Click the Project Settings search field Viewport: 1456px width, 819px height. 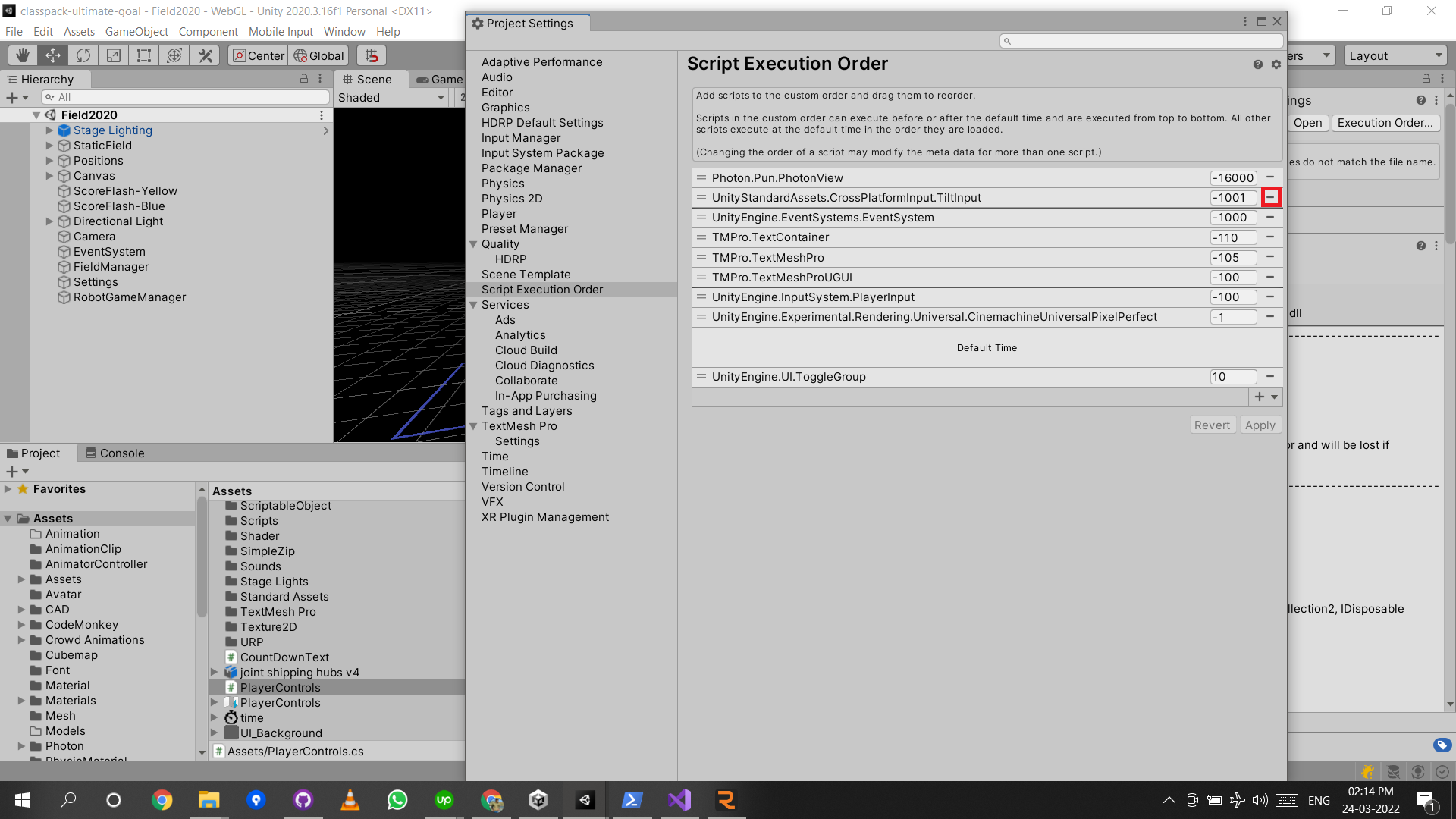click(1141, 41)
